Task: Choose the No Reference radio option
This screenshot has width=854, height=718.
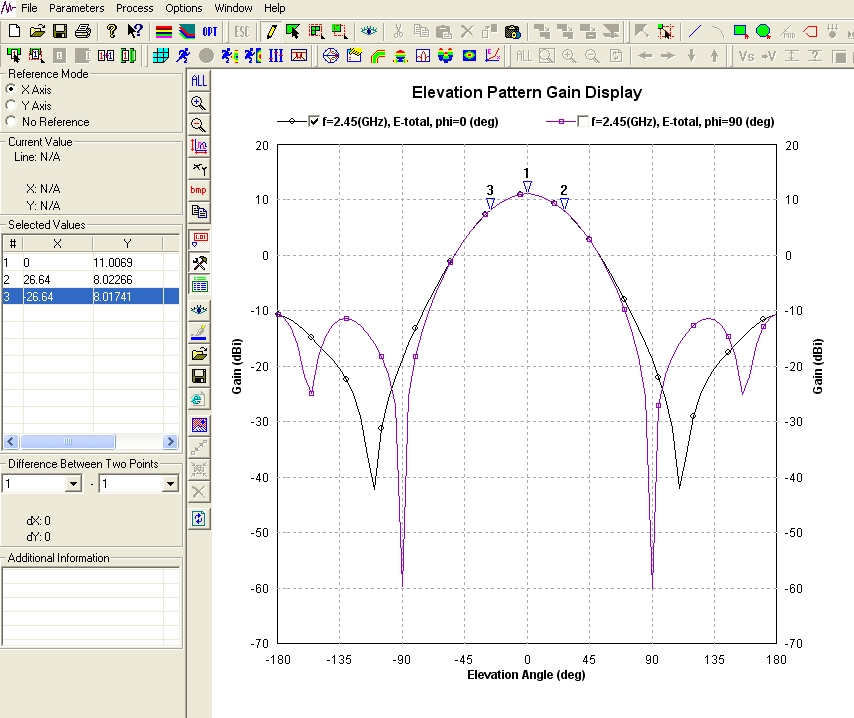Action: 11,122
